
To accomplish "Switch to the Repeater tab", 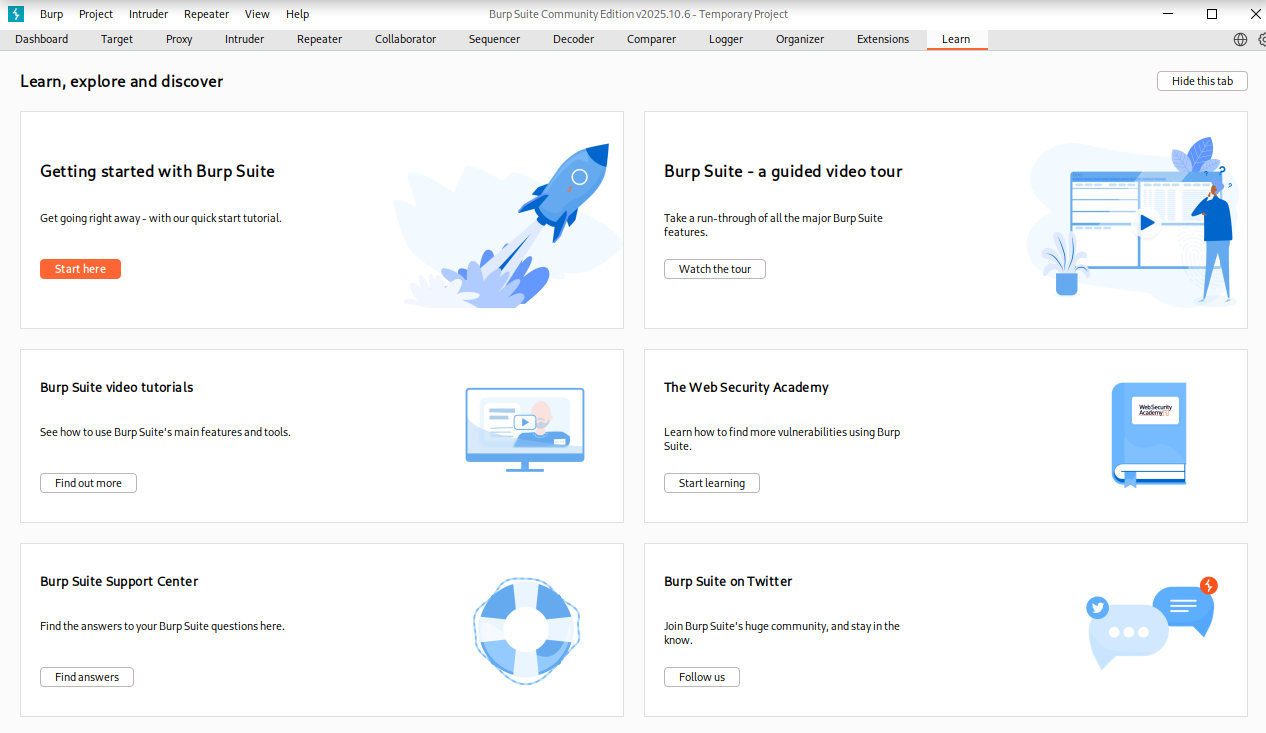I will (319, 40).
